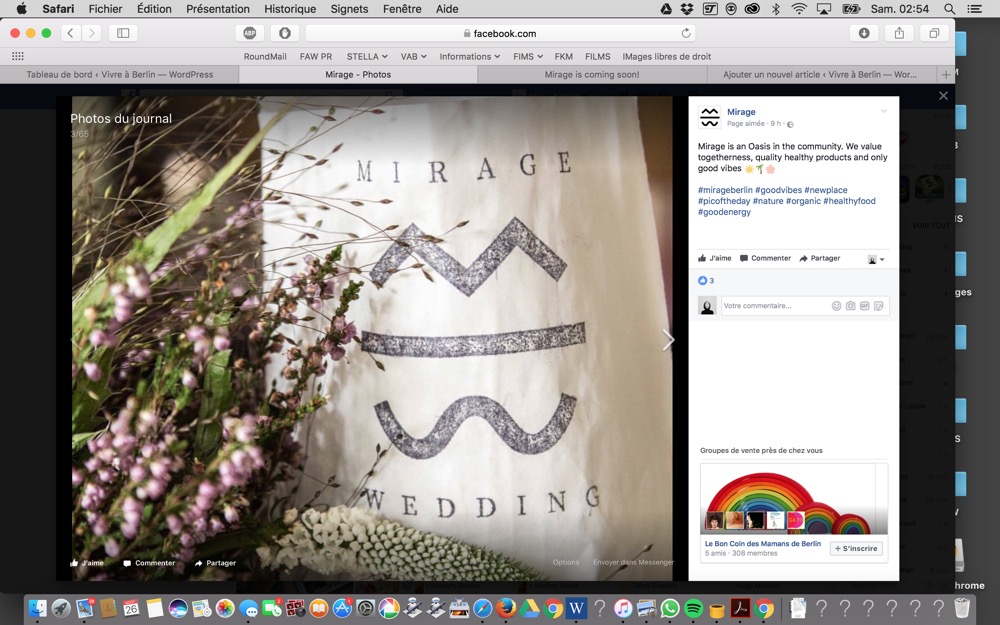This screenshot has width=1000, height=625.
Task: Join Le Bon Coin des Mamans group
Action: [x=856, y=548]
